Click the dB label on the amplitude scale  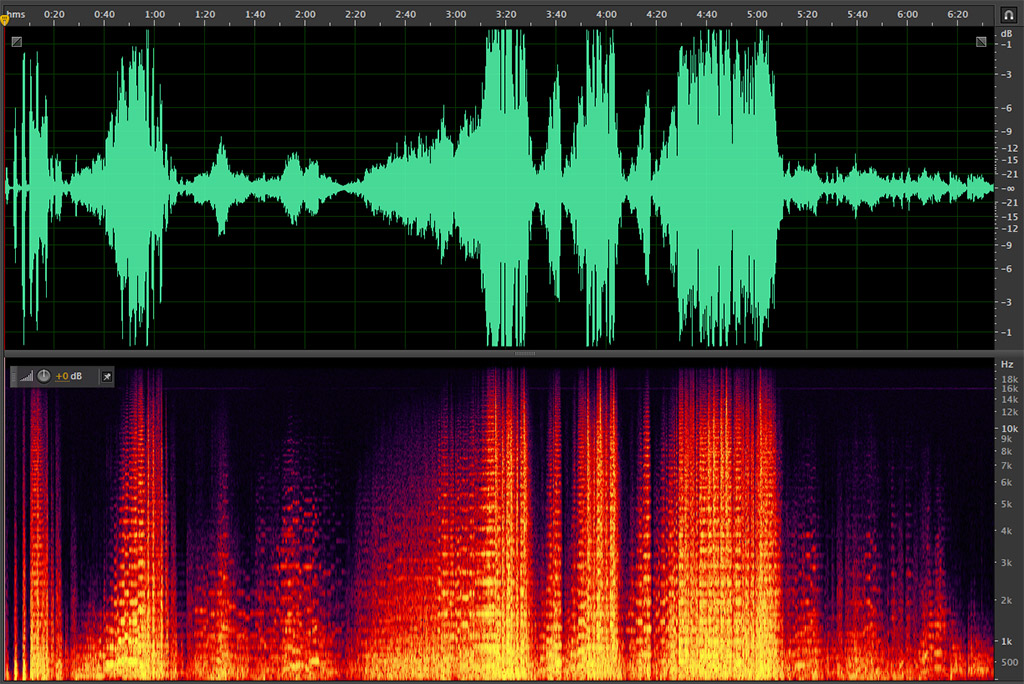[x=1006, y=34]
